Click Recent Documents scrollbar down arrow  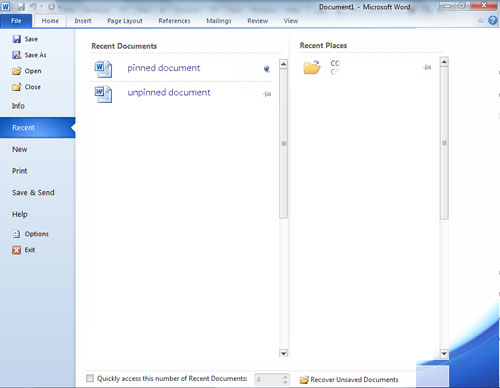(x=283, y=353)
